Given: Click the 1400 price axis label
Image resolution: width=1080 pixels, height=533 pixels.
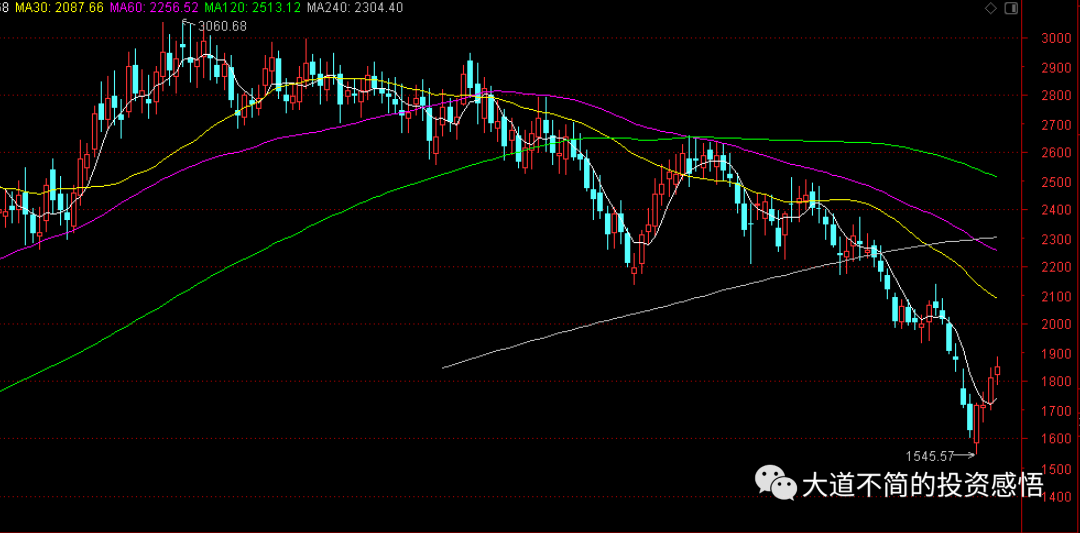Looking at the screenshot, I should [x=1055, y=497].
